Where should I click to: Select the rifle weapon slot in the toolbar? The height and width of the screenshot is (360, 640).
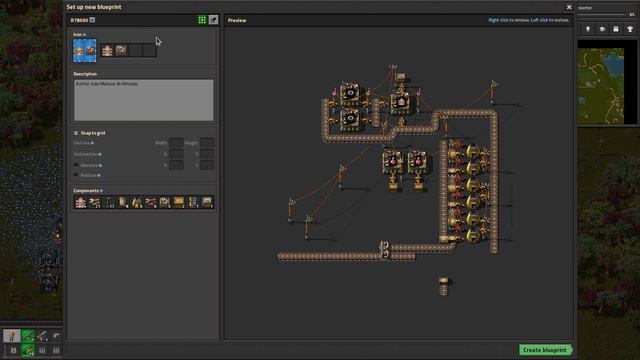pos(42,336)
